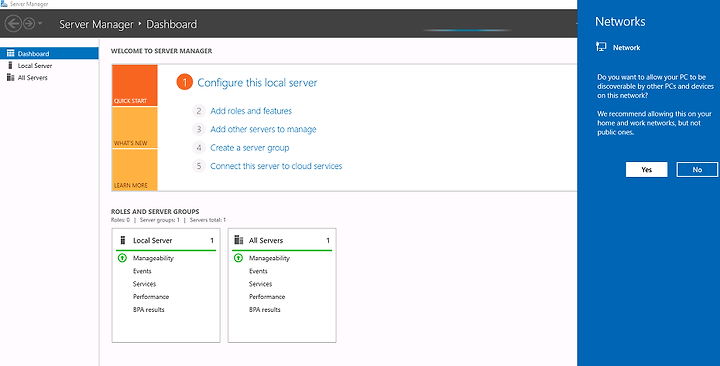Click Yes in the Networks panel

tap(647, 169)
